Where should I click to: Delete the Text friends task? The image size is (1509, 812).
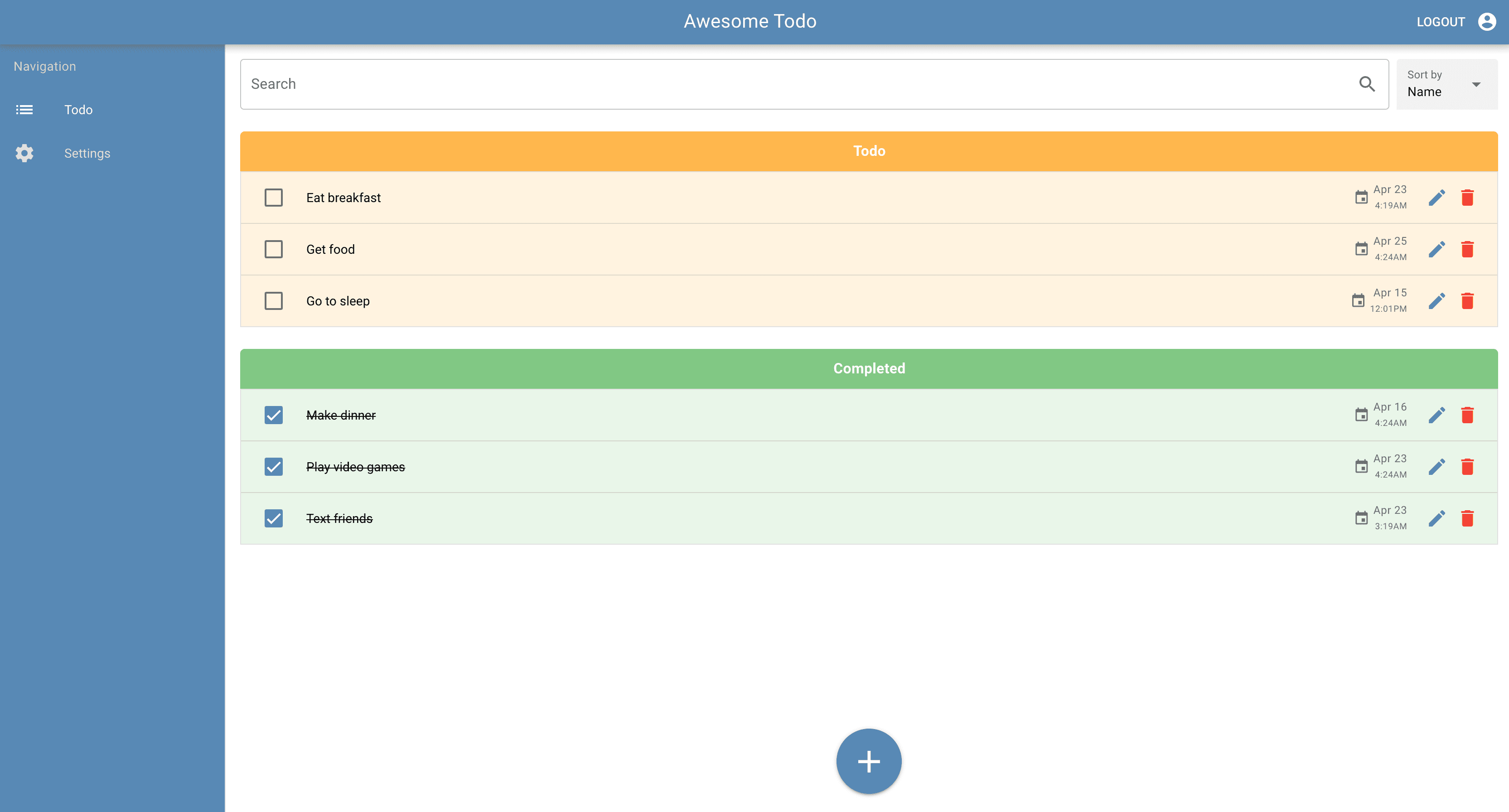coord(1467,518)
